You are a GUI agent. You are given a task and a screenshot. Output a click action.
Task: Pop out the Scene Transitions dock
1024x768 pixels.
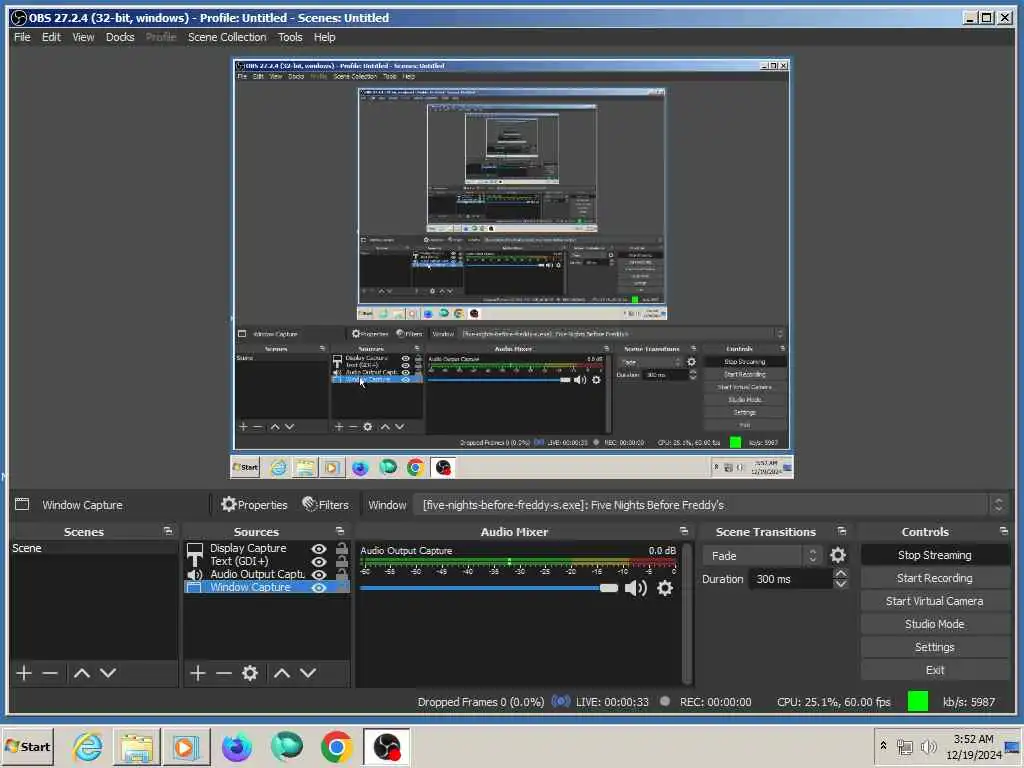click(842, 531)
